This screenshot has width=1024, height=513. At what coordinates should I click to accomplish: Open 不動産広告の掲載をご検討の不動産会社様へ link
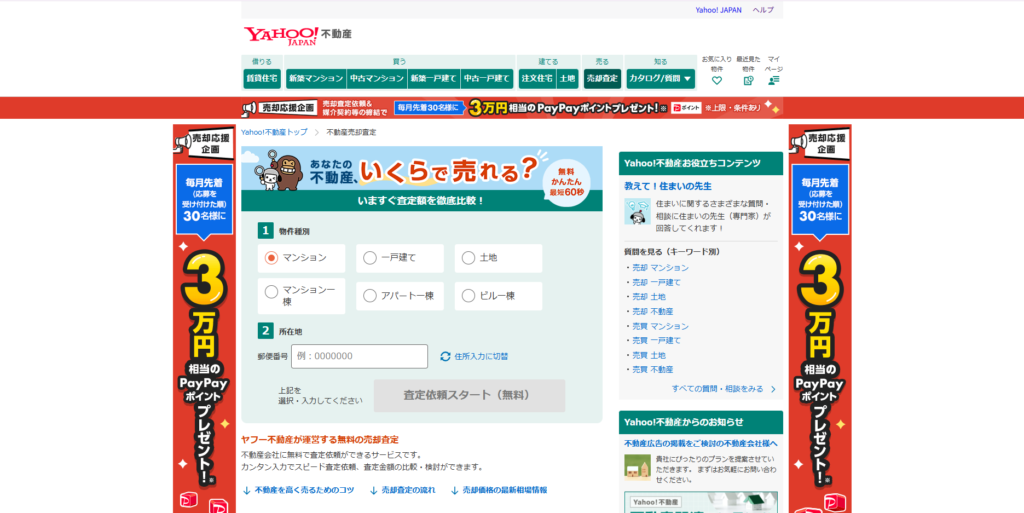pos(701,444)
